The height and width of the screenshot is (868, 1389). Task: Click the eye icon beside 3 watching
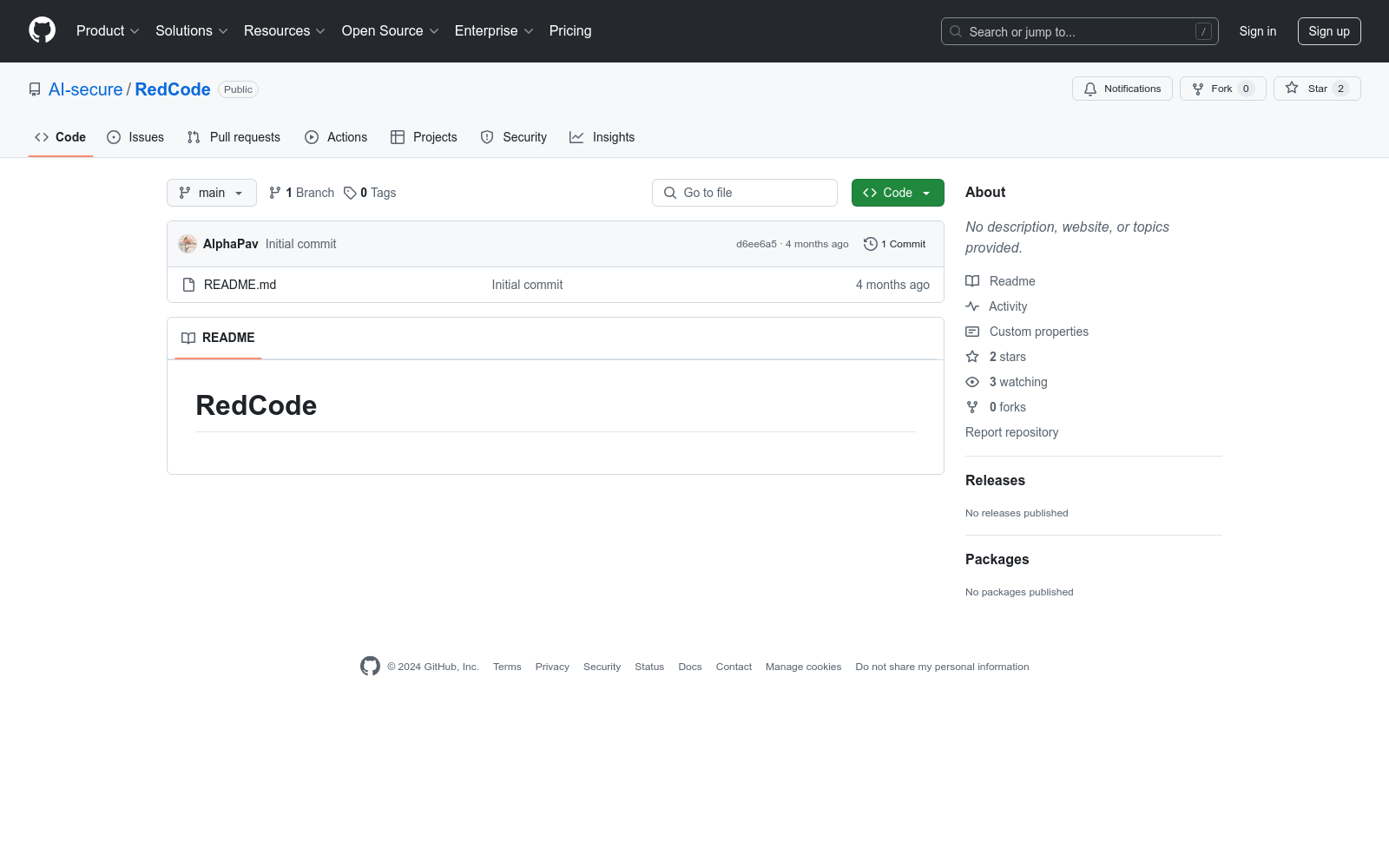pos(972,382)
